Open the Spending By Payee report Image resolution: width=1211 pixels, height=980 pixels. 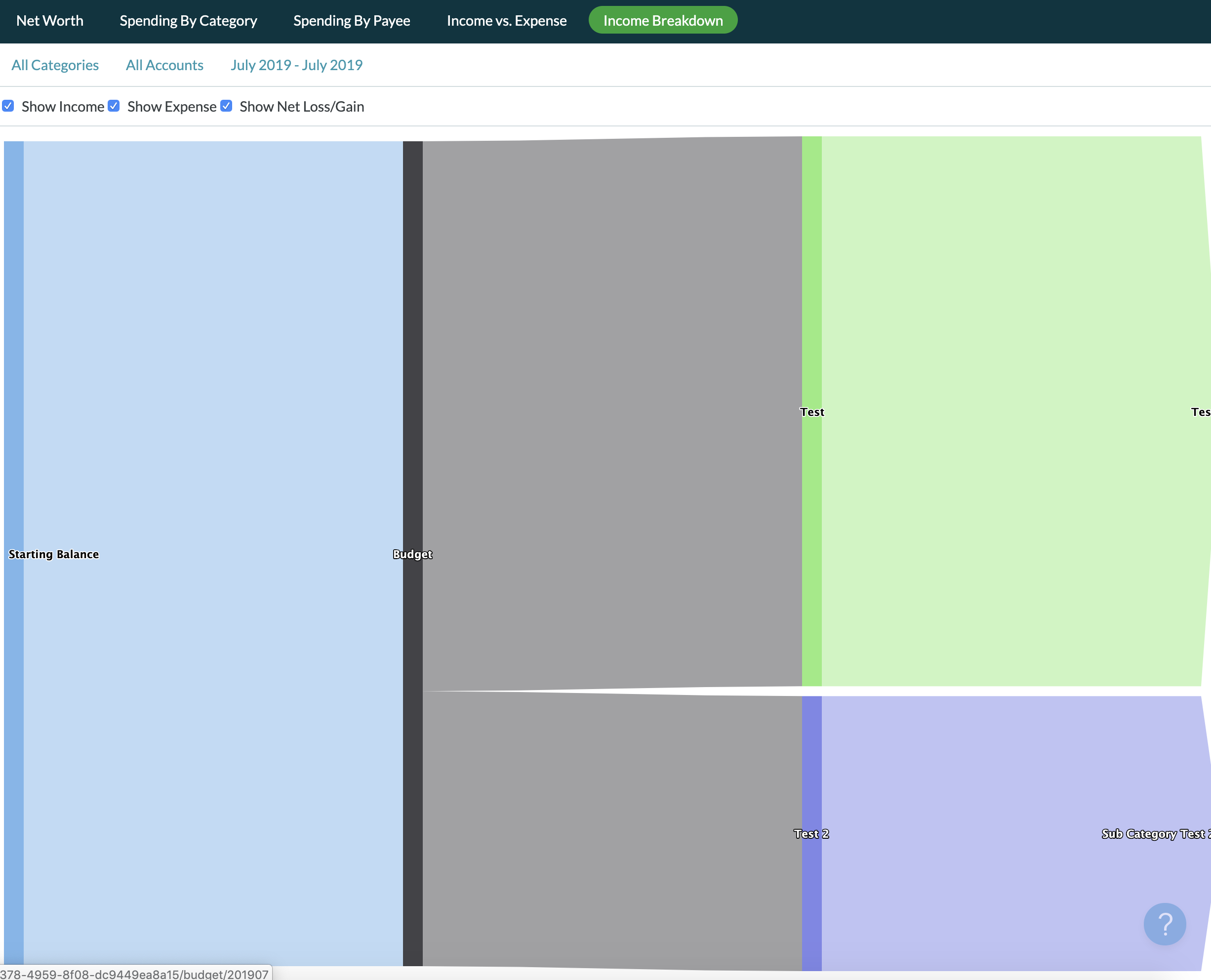[x=352, y=21]
